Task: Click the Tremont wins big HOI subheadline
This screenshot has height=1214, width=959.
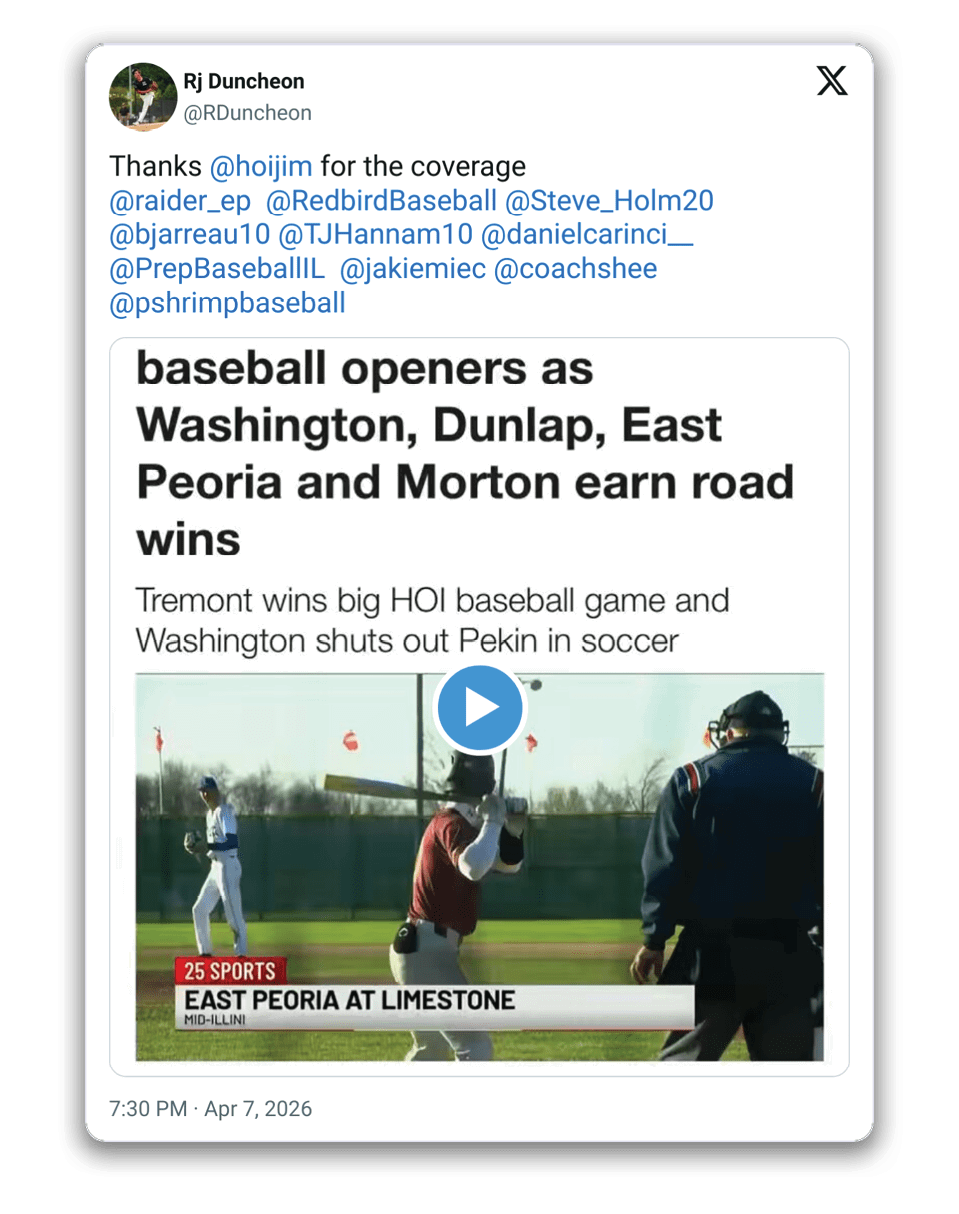Action: click(x=433, y=622)
